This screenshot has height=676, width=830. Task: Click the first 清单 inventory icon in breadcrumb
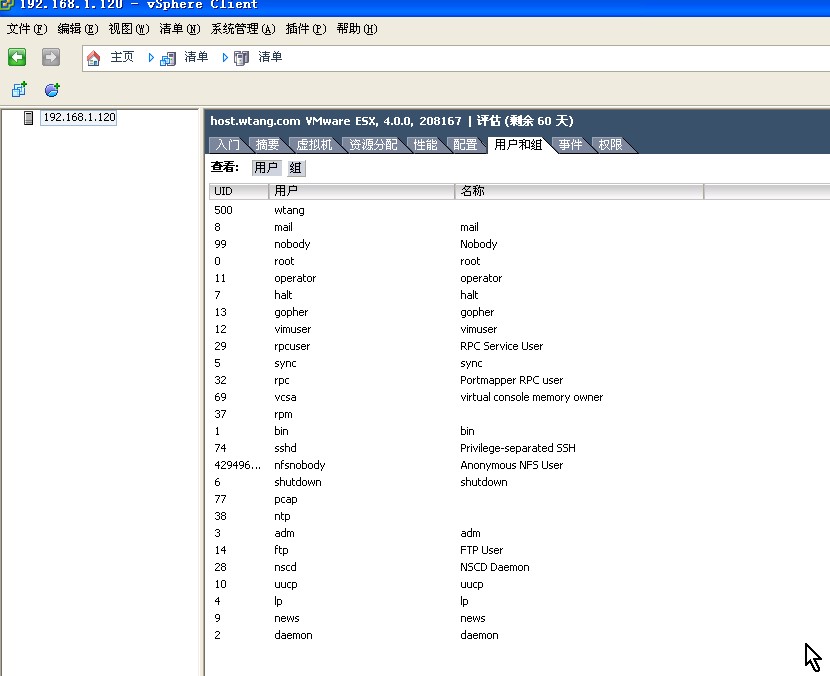tap(168, 58)
